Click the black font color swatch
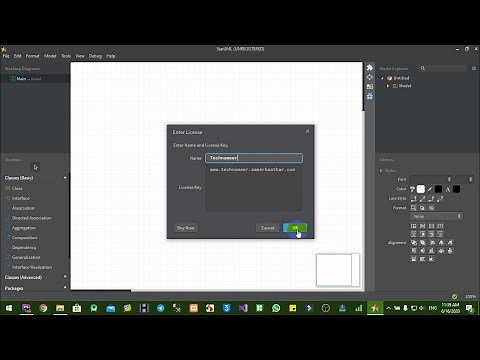 [x=456, y=189]
